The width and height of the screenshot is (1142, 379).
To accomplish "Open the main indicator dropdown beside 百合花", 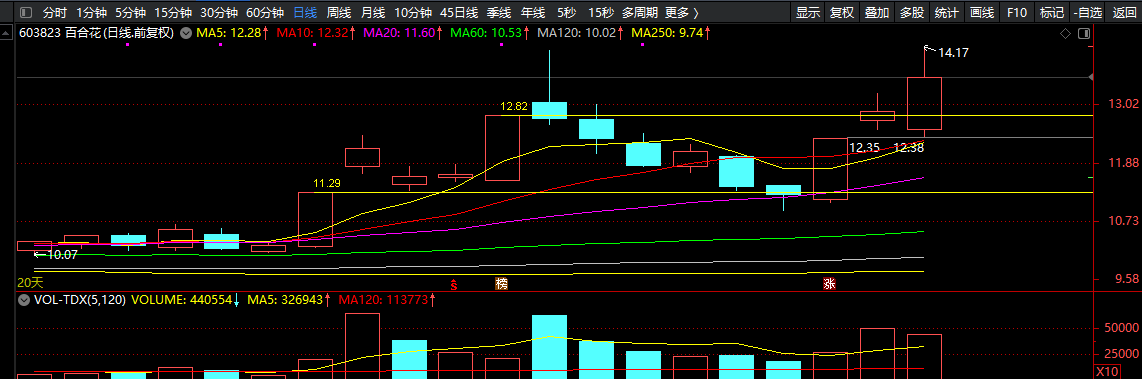I will tap(186, 33).
